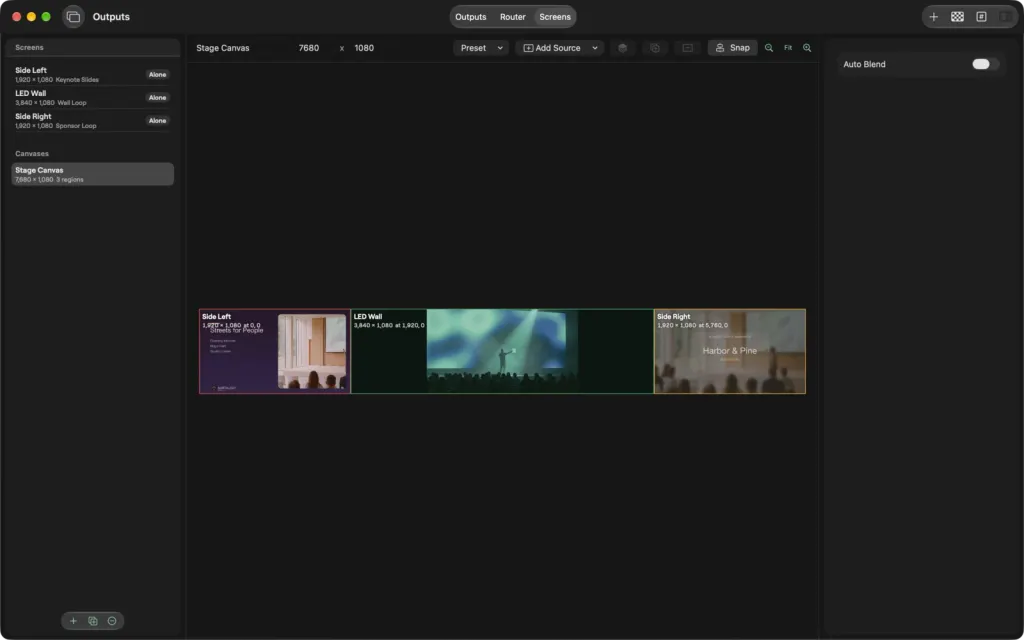Image resolution: width=1024 pixels, height=640 pixels.
Task: Open the Preset dropdown
Action: pos(481,48)
